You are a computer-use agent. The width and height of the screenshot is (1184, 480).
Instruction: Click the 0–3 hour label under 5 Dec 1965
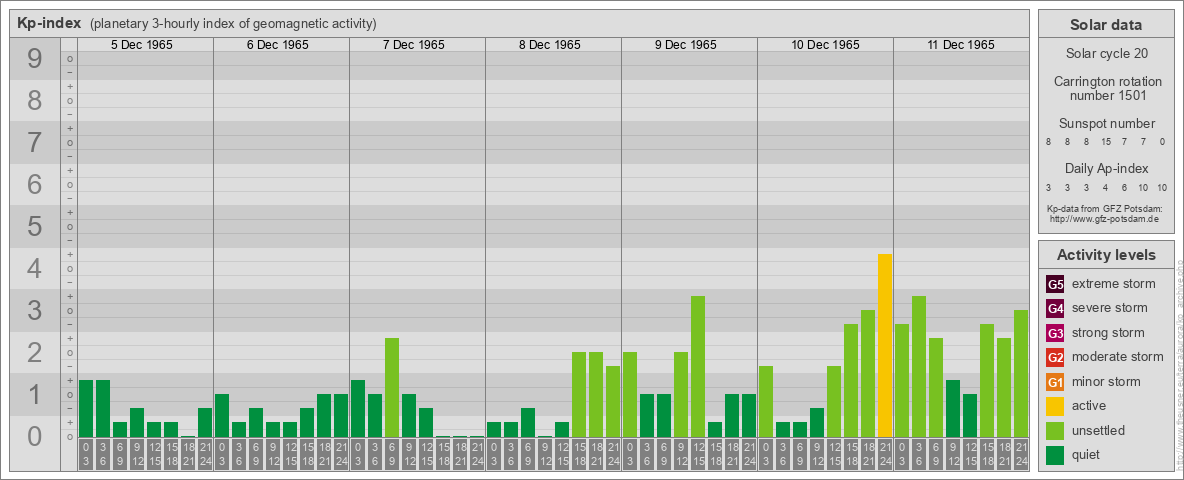(x=86, y=455)
